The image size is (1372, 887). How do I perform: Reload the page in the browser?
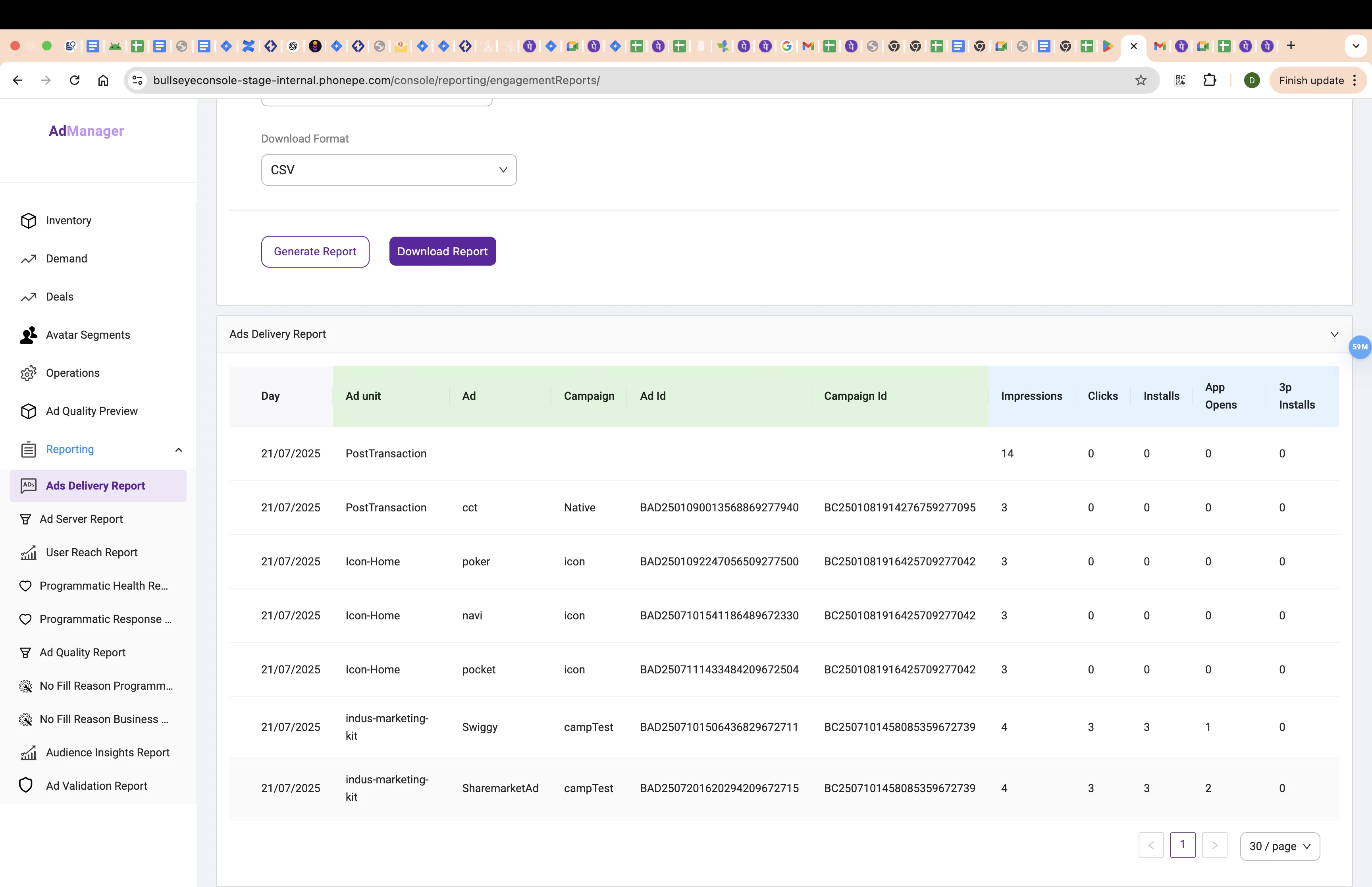point(75,81)
